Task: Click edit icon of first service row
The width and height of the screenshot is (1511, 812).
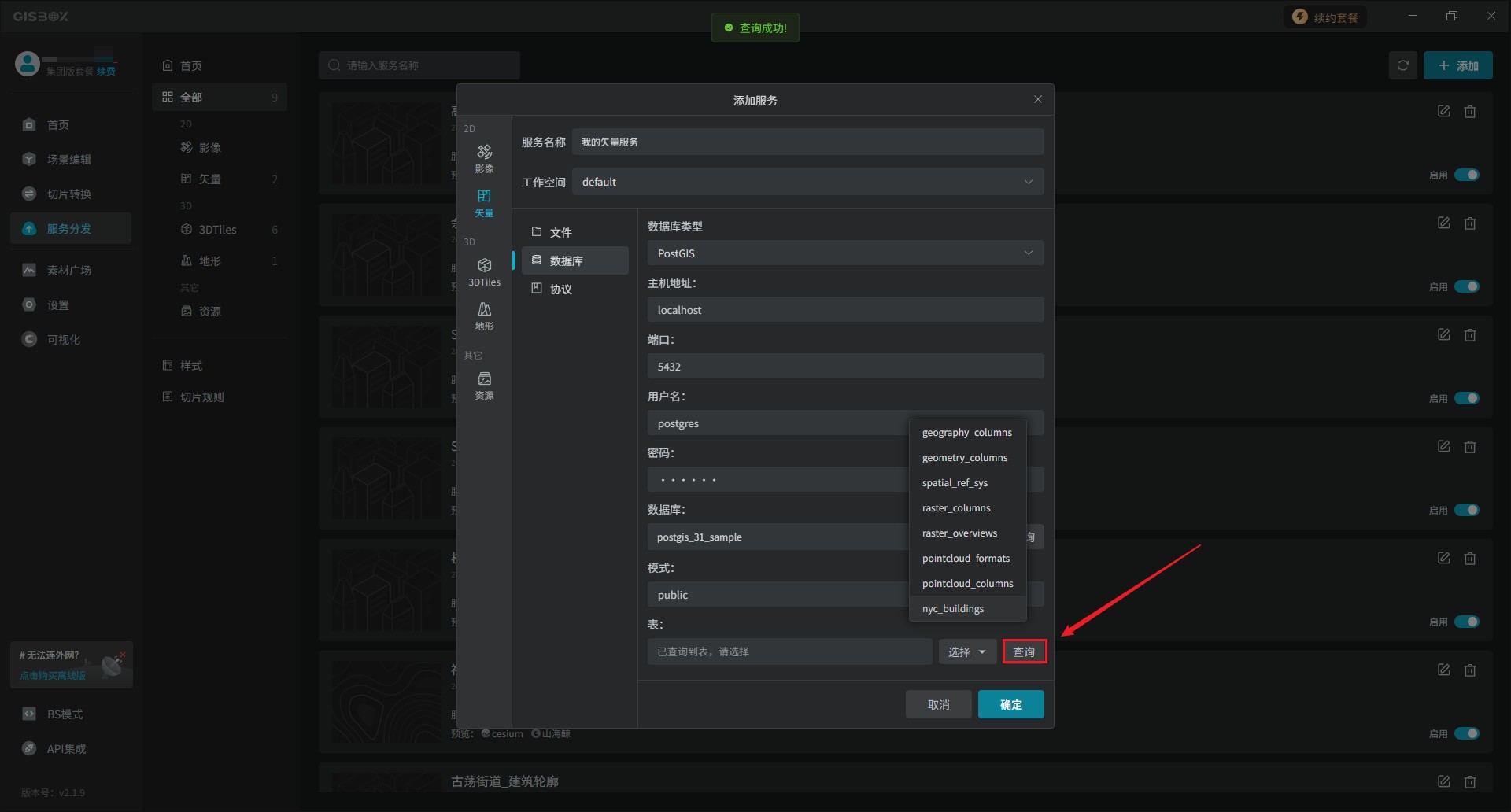Action: coord(1443,112)
